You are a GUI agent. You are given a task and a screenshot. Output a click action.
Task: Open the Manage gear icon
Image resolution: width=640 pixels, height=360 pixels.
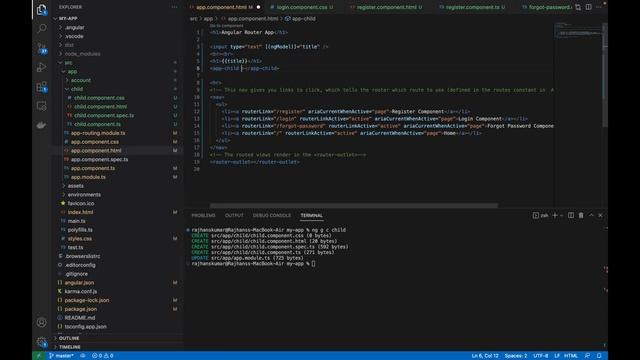tap(42, 342)
